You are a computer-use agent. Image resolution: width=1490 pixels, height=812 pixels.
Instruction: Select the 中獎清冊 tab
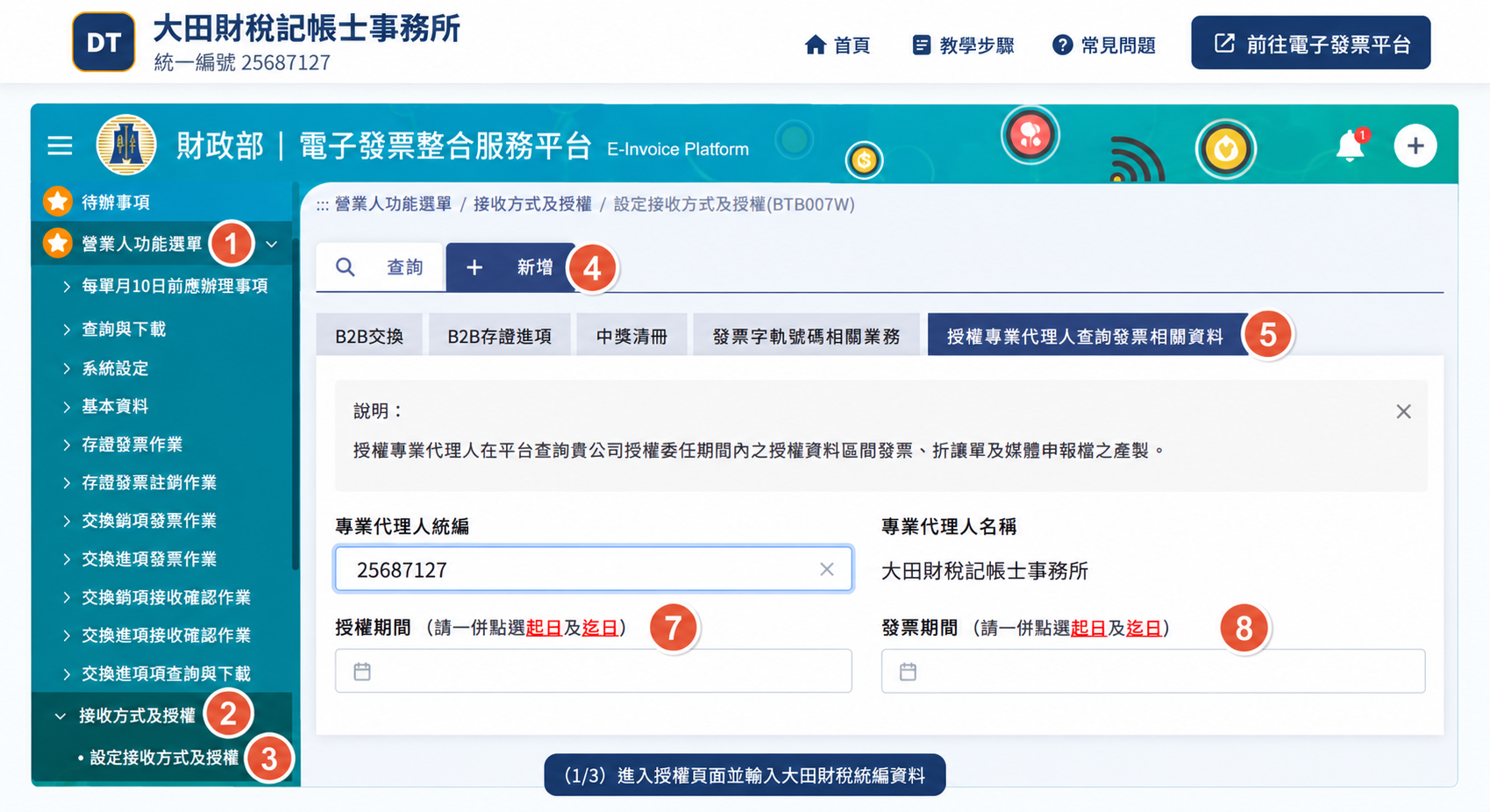631,336
